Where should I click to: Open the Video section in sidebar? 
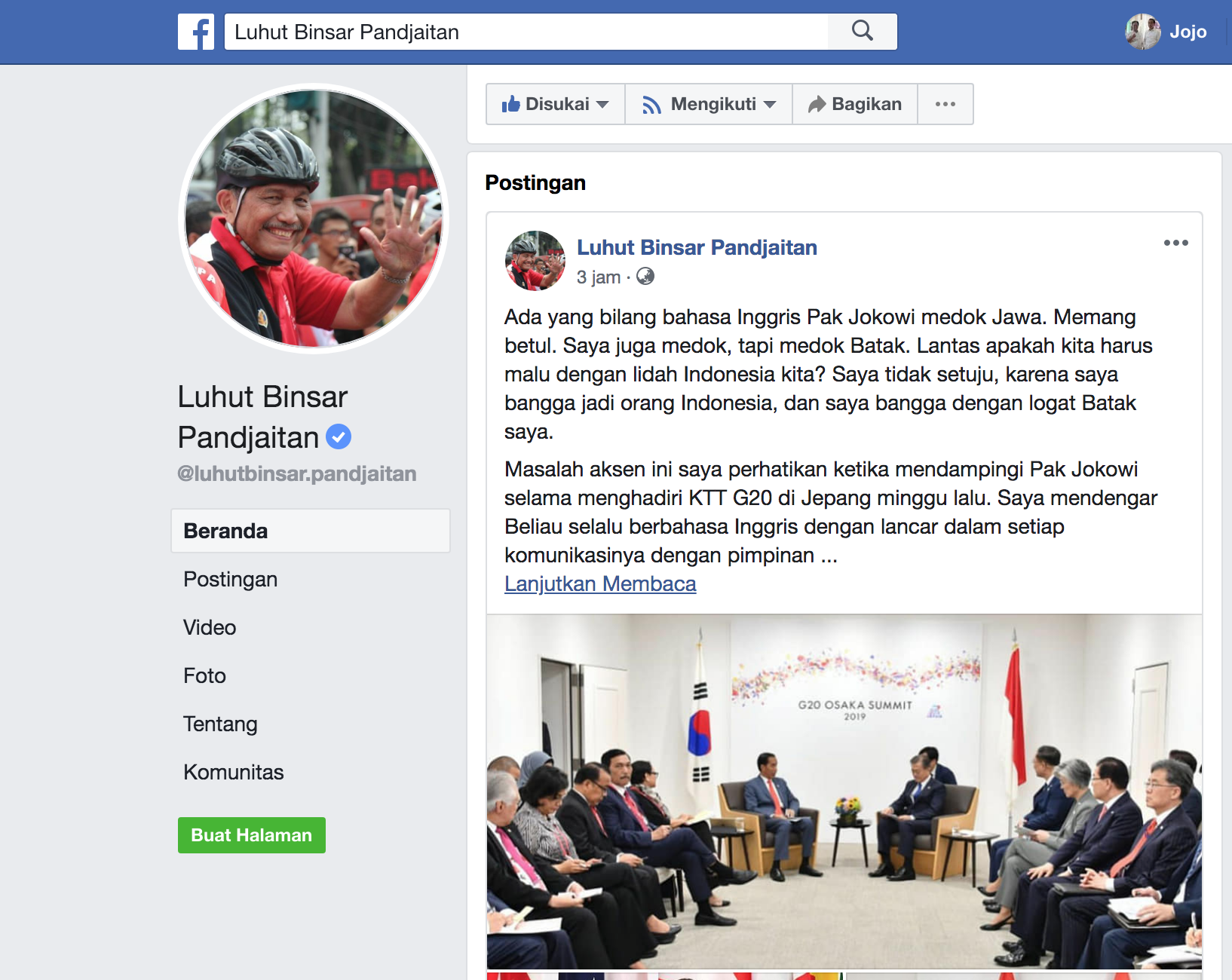tap(210, 627)
